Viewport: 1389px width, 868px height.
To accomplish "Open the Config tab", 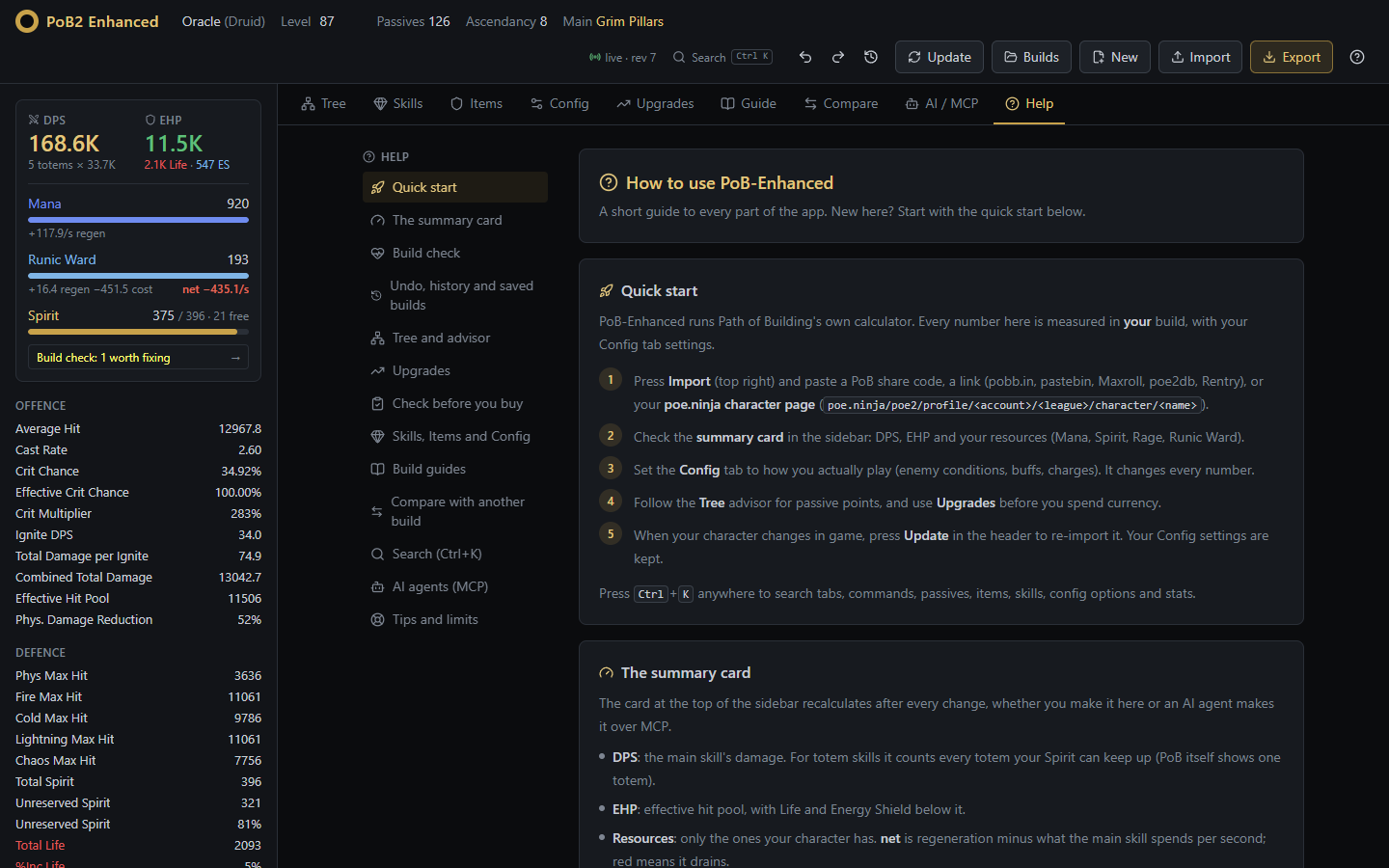I will tap(559, 103).
